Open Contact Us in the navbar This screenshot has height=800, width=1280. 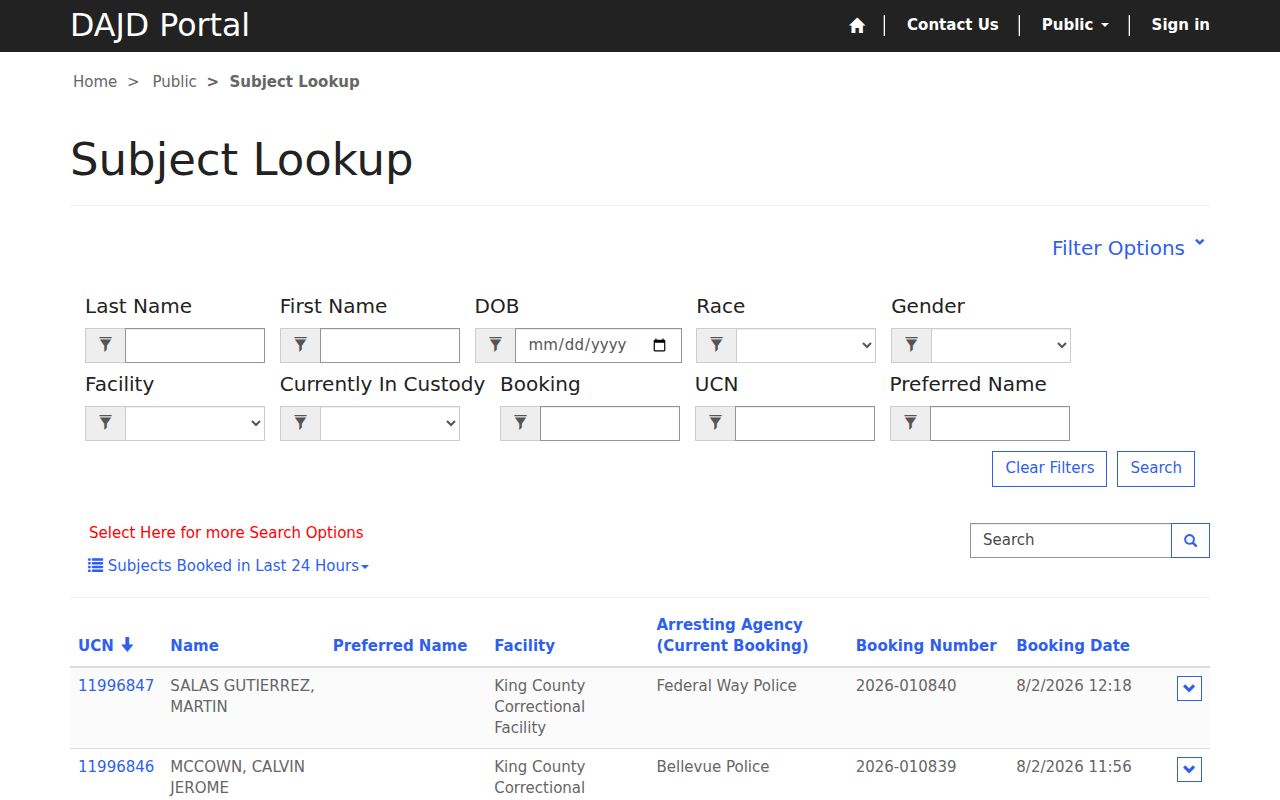pyautogui.click(x=952, y=25)
